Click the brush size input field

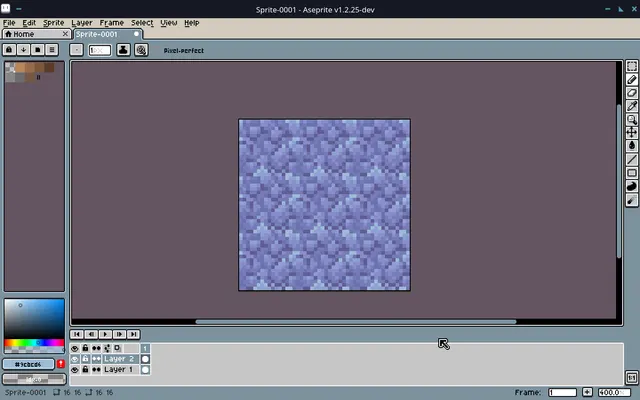tap(100, 50)
